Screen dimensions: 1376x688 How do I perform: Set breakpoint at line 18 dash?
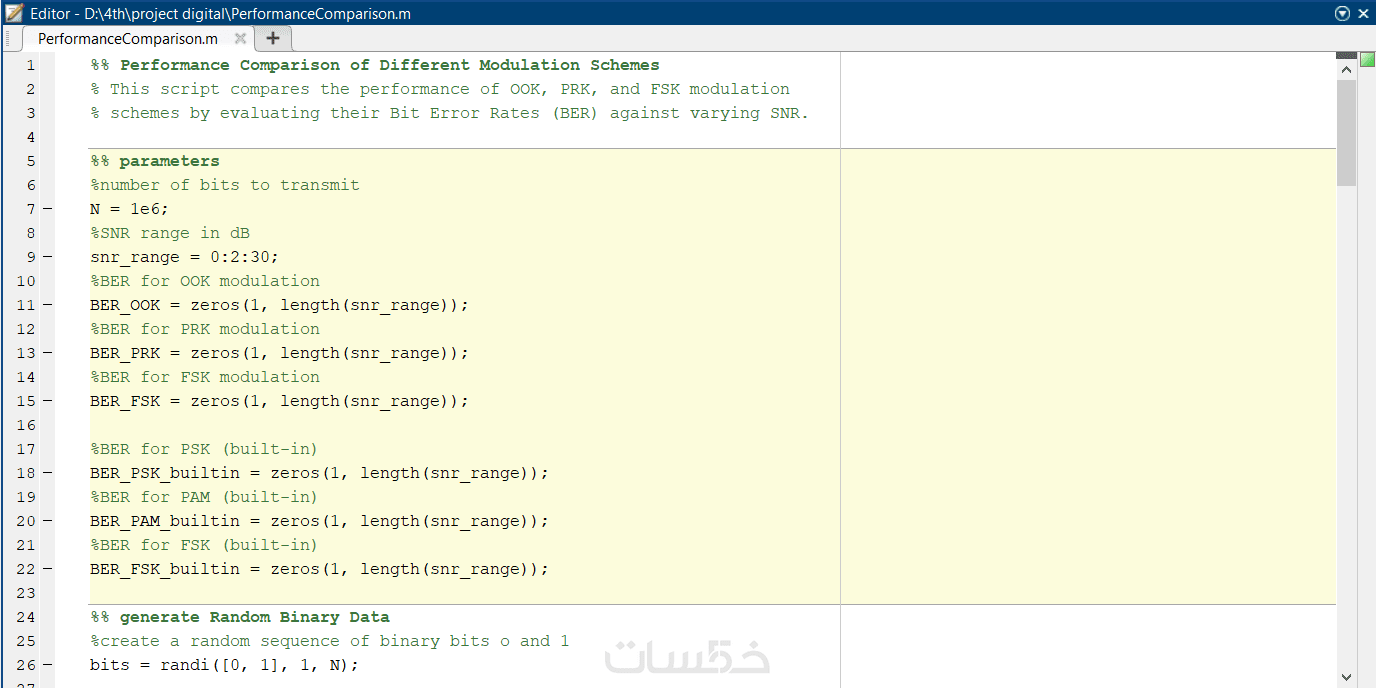47,473
